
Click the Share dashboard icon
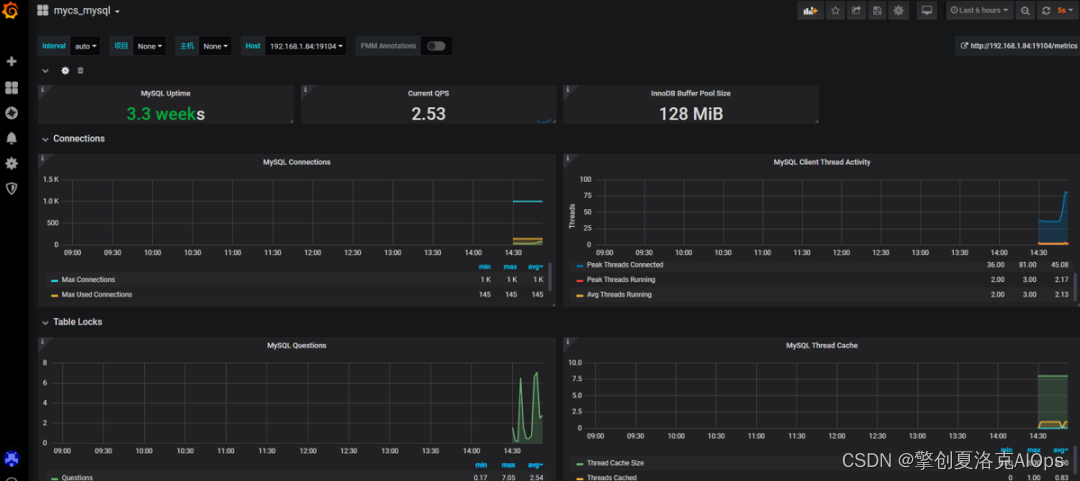[x=856, y=10]
